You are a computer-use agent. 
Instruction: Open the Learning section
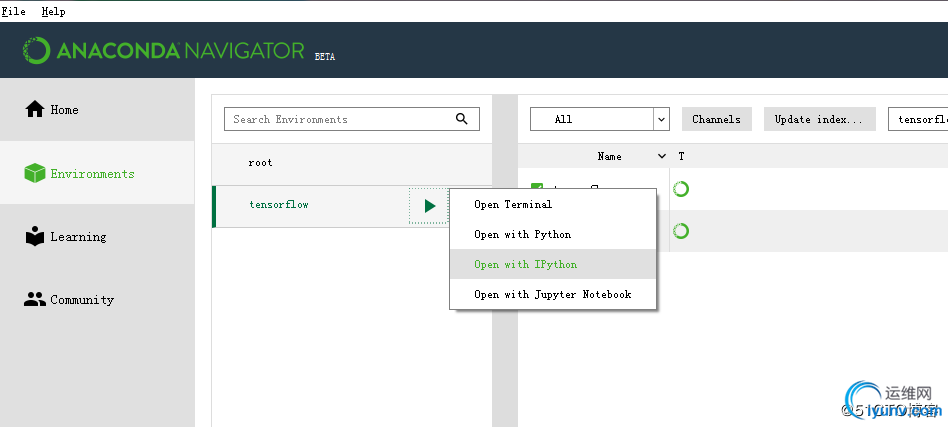pyautogui.click(x=97, y=236)
